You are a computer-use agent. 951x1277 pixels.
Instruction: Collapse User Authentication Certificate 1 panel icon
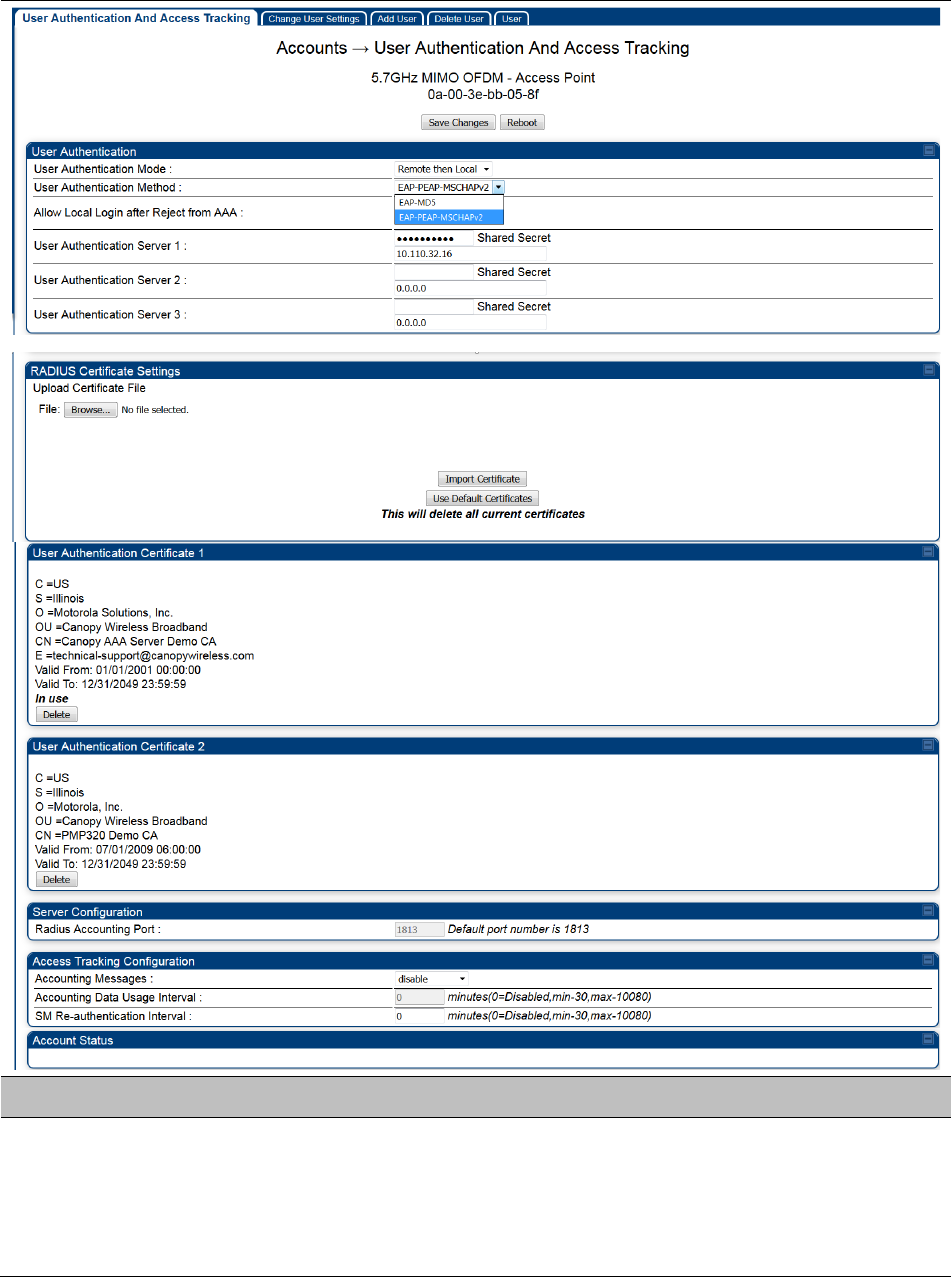click(x=928, y=552)
